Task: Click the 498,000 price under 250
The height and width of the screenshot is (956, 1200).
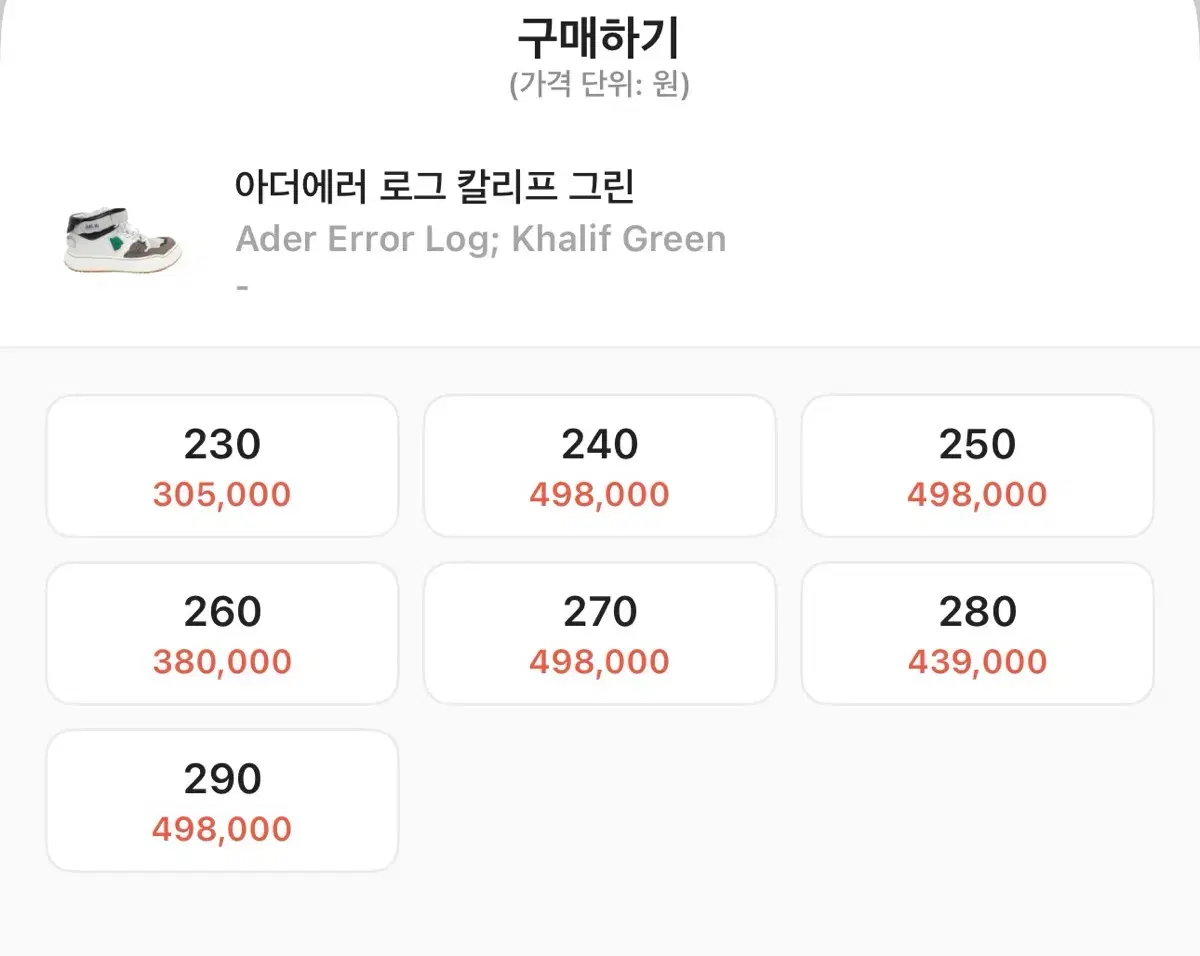Action: point(977,494)
